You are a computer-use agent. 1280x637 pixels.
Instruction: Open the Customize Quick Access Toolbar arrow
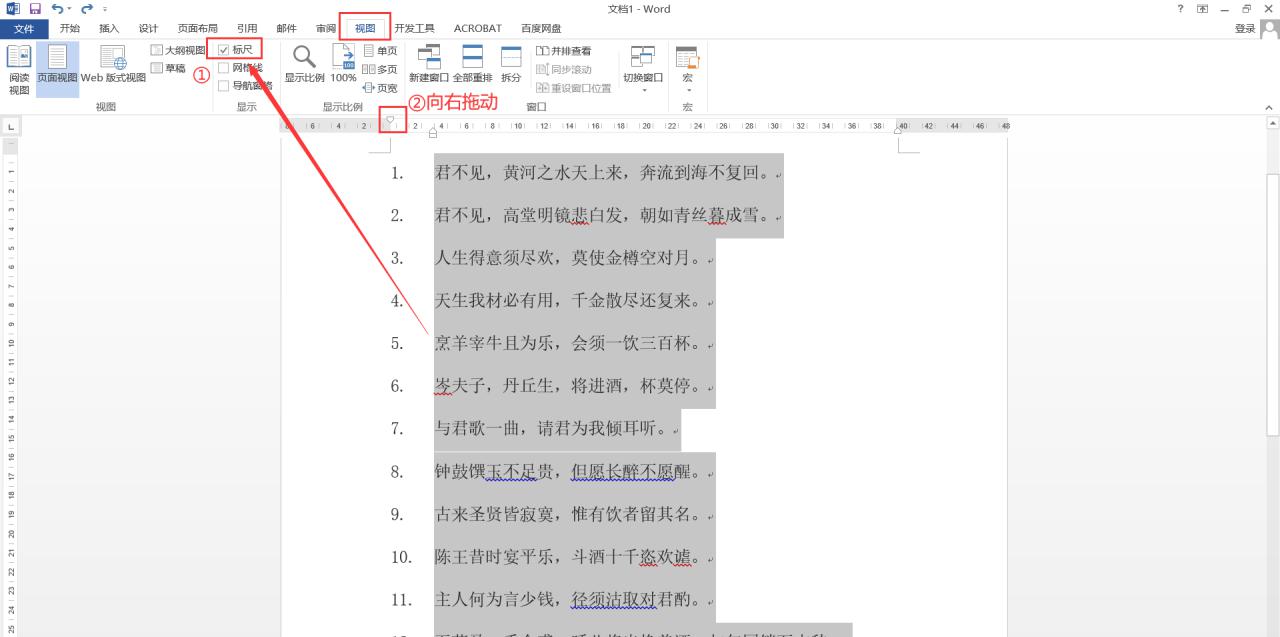coord(104,10)
